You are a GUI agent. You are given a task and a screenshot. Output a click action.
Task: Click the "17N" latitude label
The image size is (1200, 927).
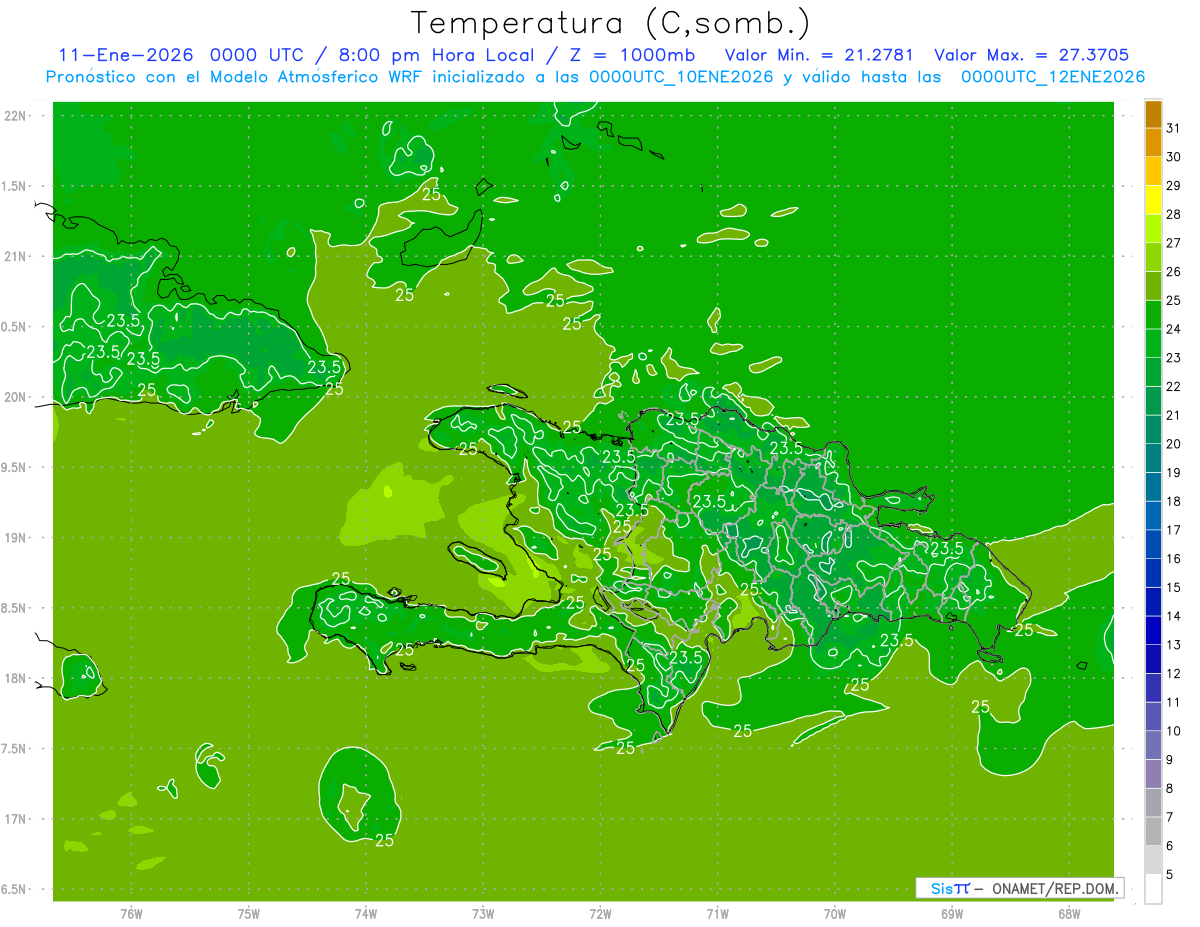(x=15, y=819)
